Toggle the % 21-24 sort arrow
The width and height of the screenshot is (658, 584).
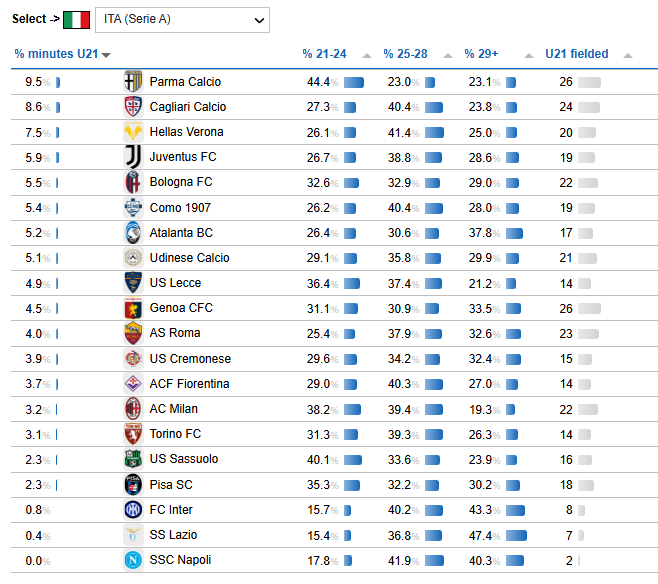[x=367, y=55]
